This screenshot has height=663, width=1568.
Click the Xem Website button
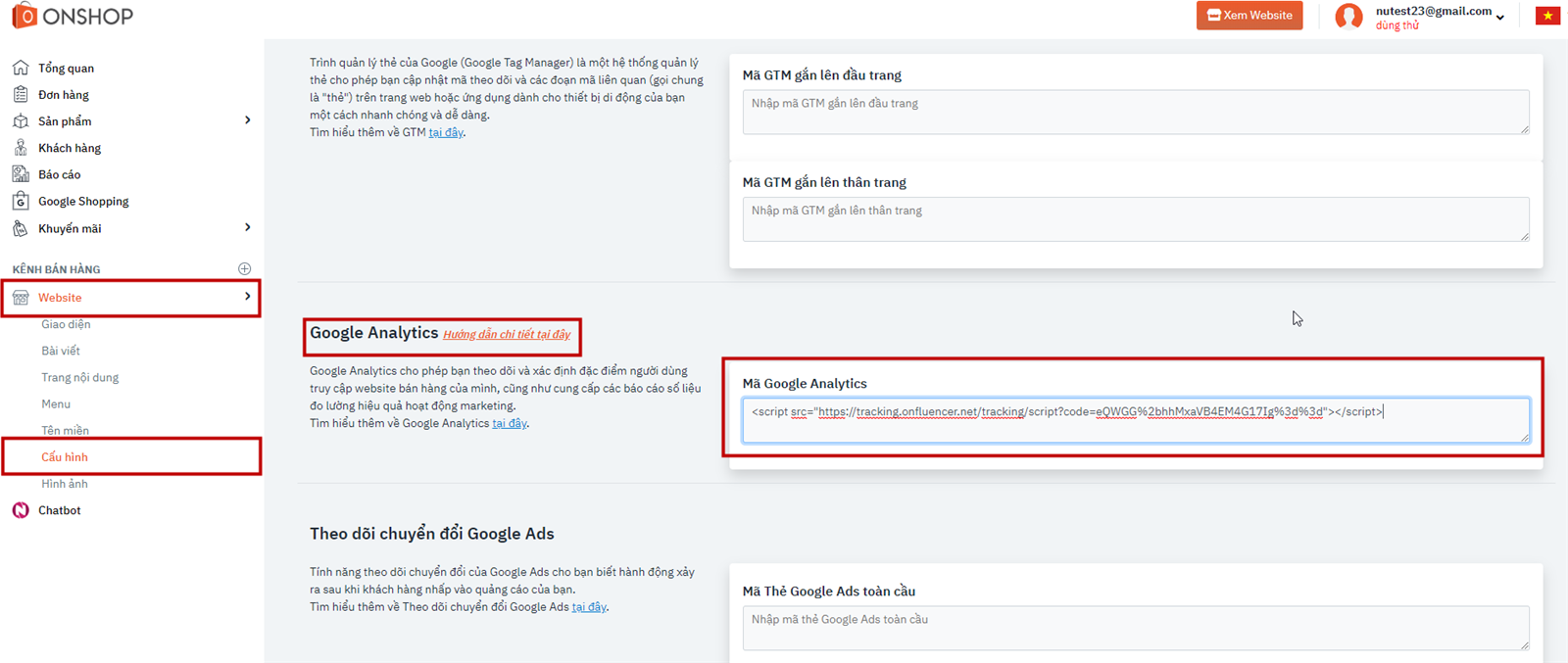[x=1249, y=15]
